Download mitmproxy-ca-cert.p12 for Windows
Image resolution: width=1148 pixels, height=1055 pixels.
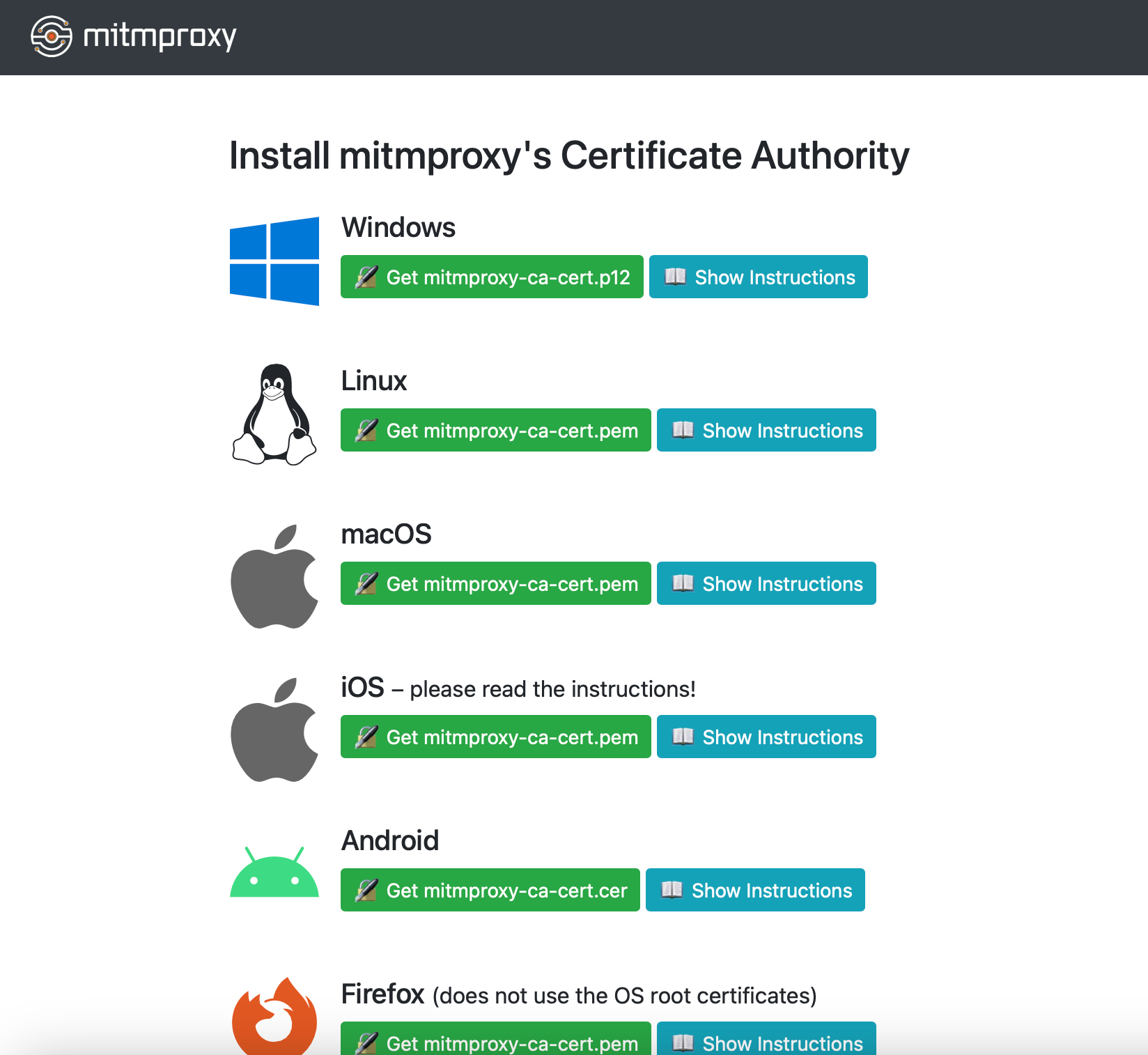tap(492, 277)
